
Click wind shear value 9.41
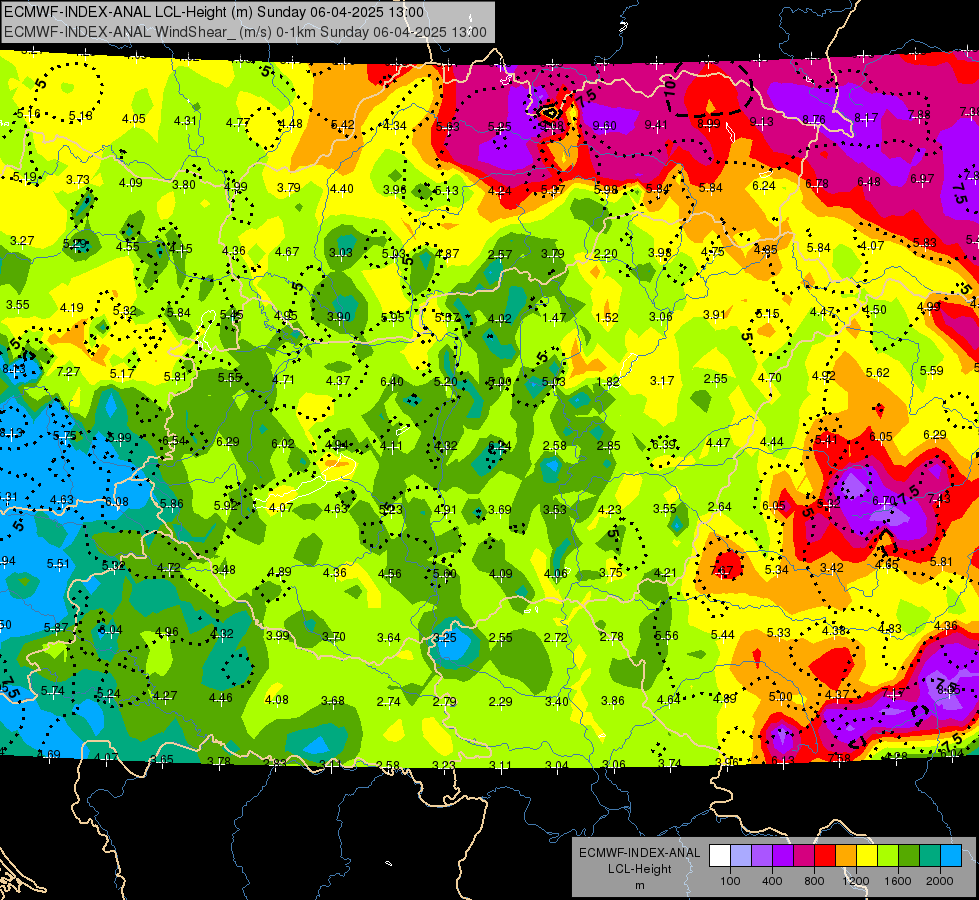[x=656, y=125]
